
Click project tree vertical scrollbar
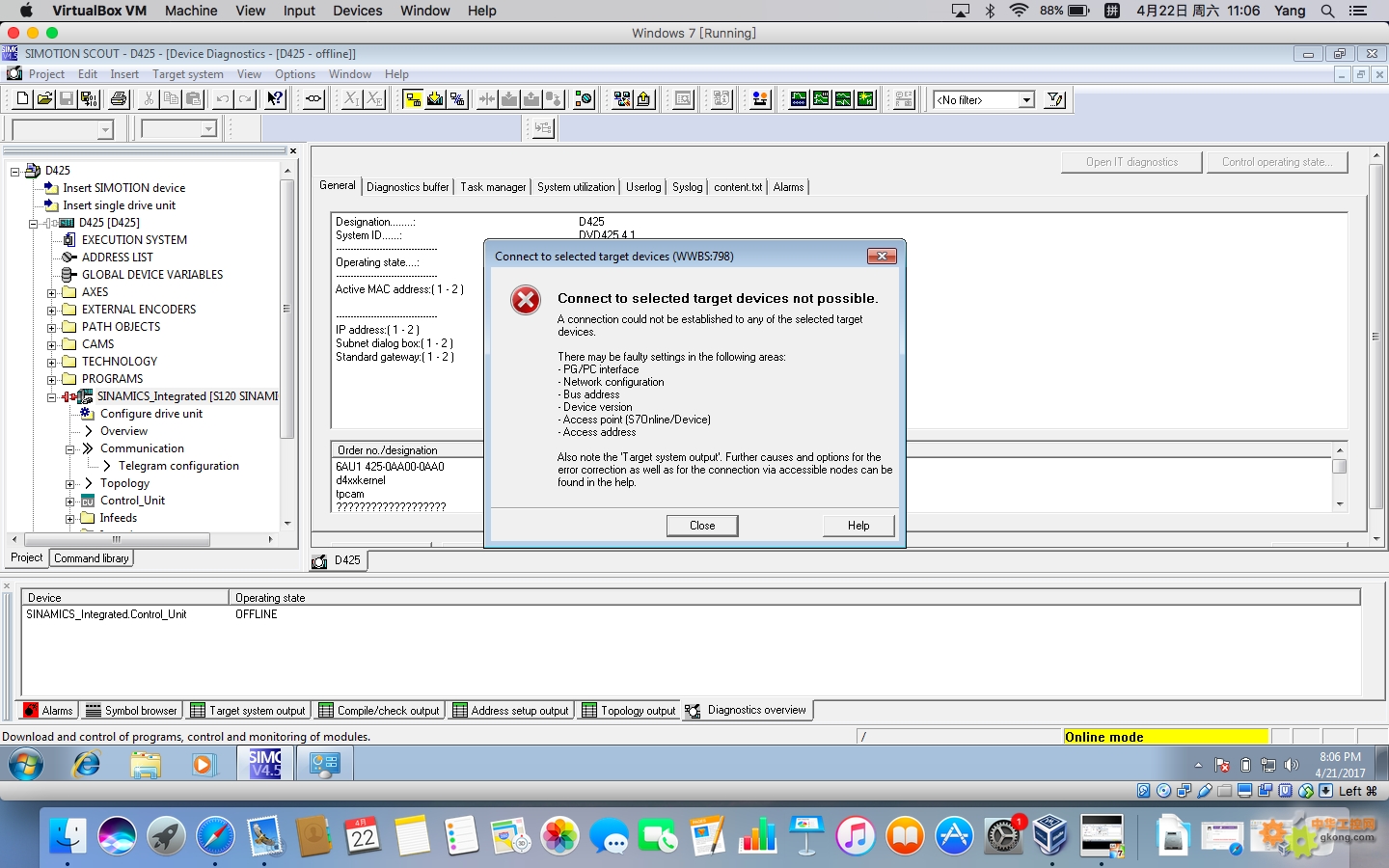pyautogui.click(x=287, y=309)
